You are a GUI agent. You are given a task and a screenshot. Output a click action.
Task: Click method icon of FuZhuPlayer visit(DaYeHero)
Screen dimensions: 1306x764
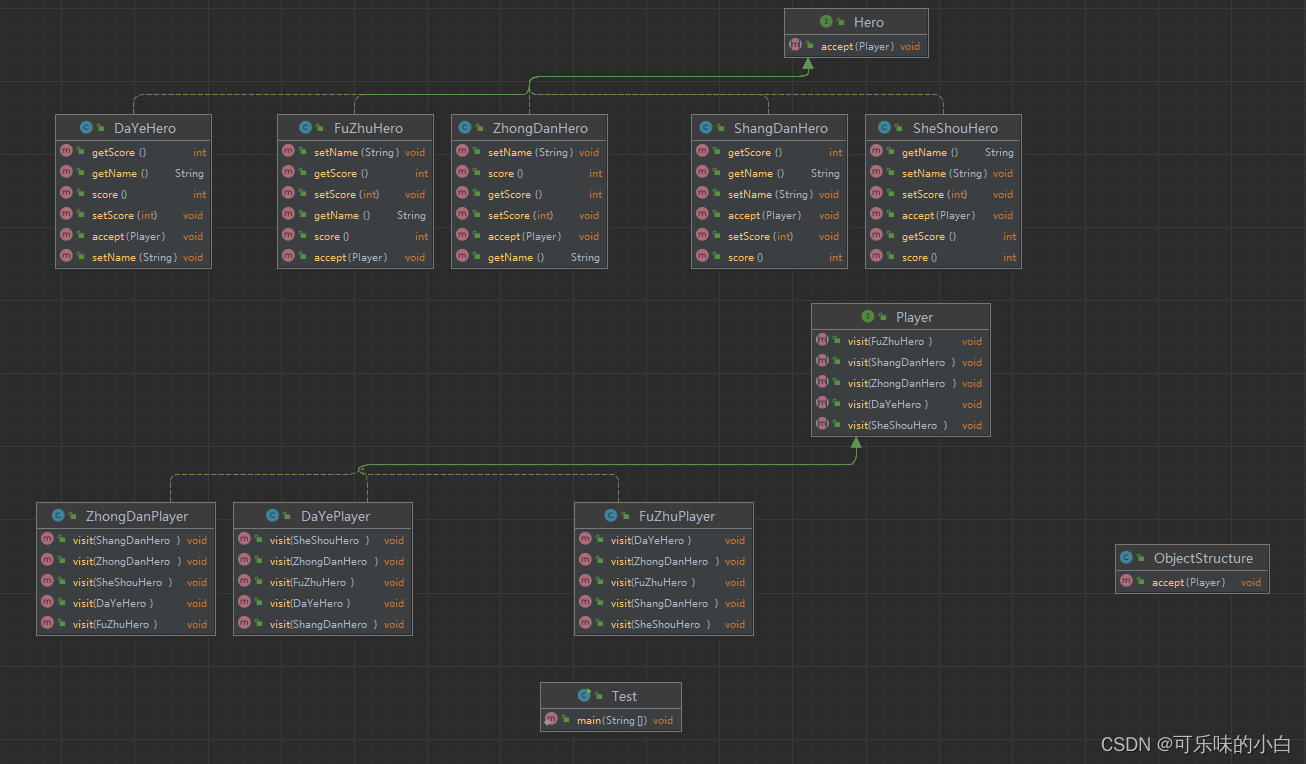[585, 540]
